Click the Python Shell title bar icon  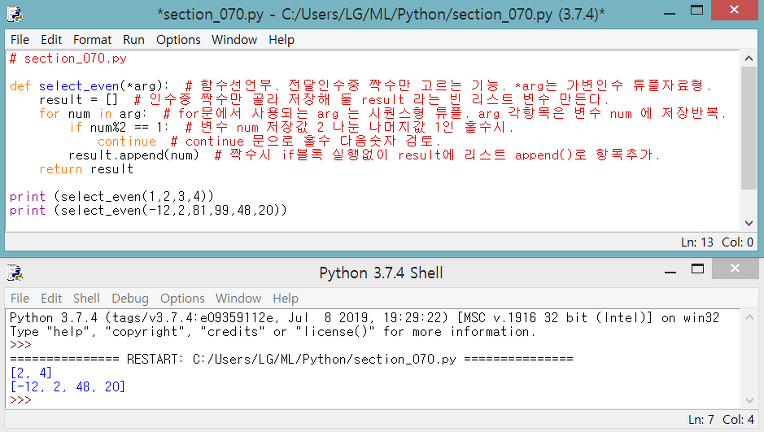(15, 273)
